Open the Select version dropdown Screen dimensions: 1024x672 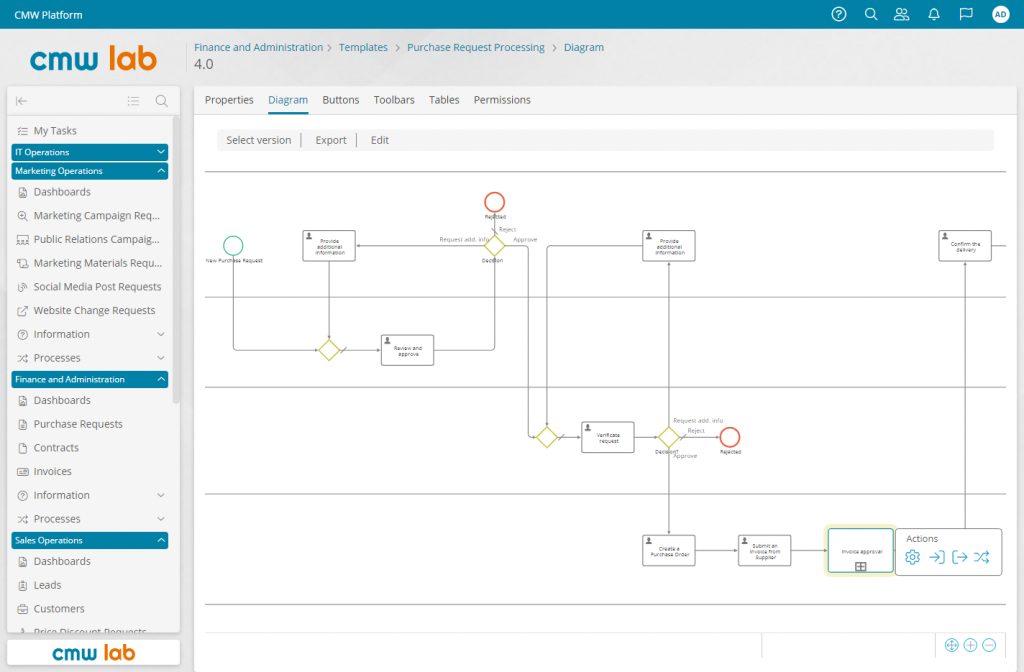click(258, 139)
